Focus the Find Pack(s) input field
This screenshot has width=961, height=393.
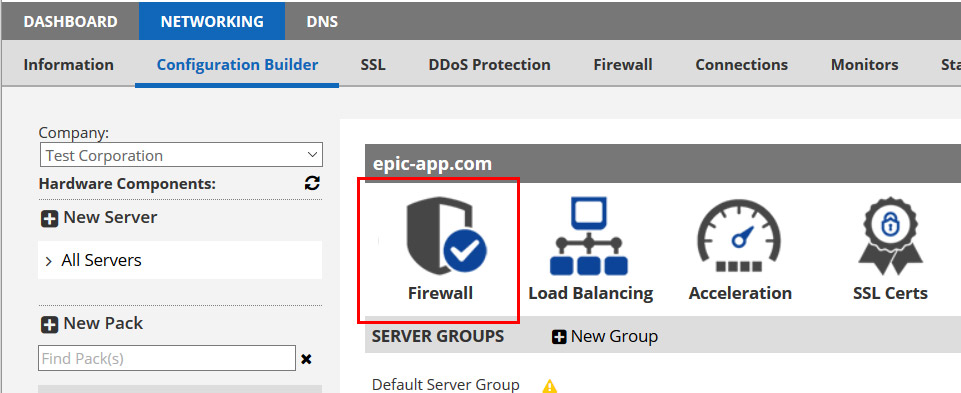coord(167,359)
